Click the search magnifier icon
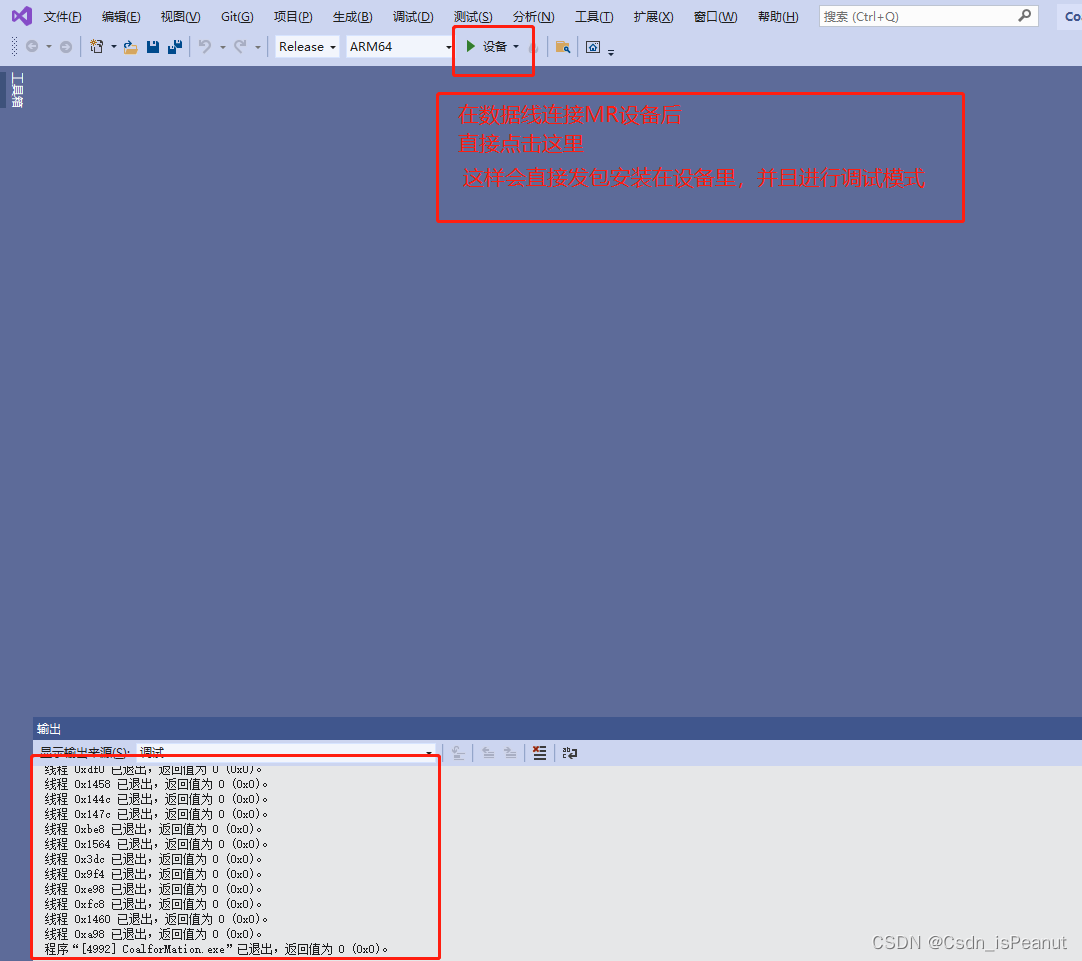1082x961 pixels. click(x=1025, y=16)
